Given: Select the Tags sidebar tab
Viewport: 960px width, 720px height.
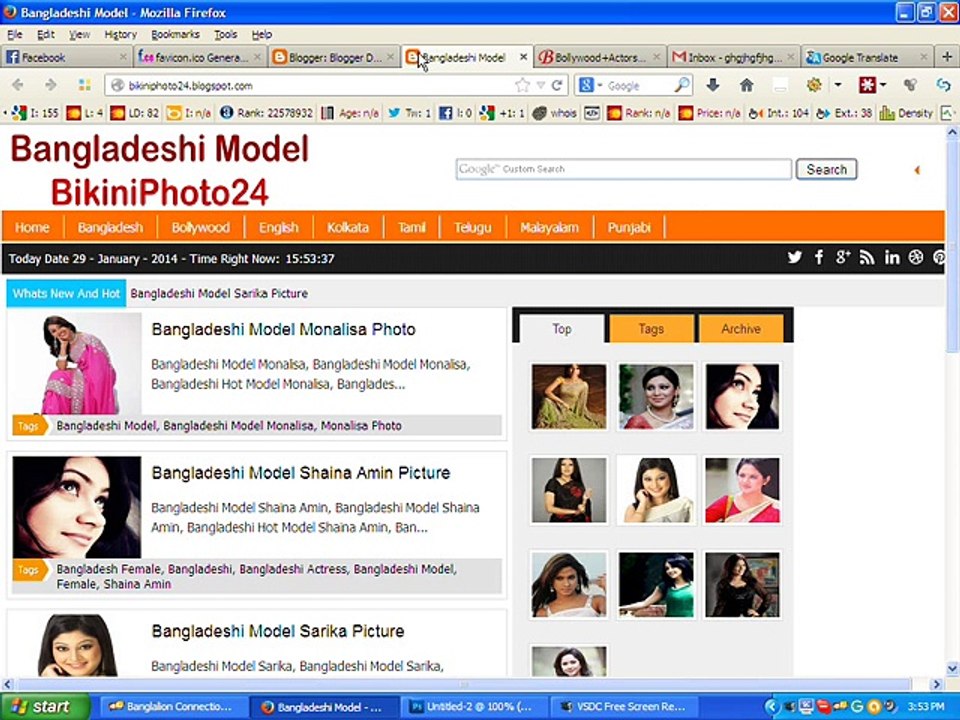Looking at the screenshot, I should pos(651,329).
